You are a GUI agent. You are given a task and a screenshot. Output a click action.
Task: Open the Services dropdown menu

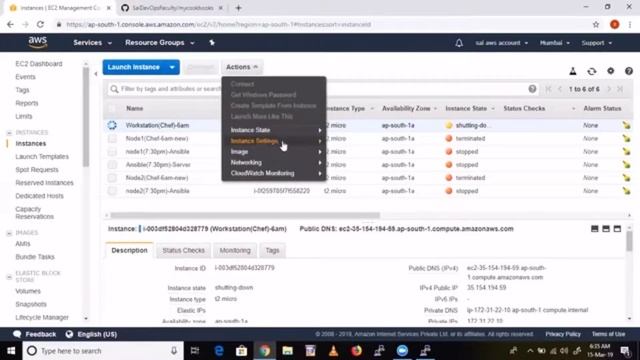[x=92, y=42]
